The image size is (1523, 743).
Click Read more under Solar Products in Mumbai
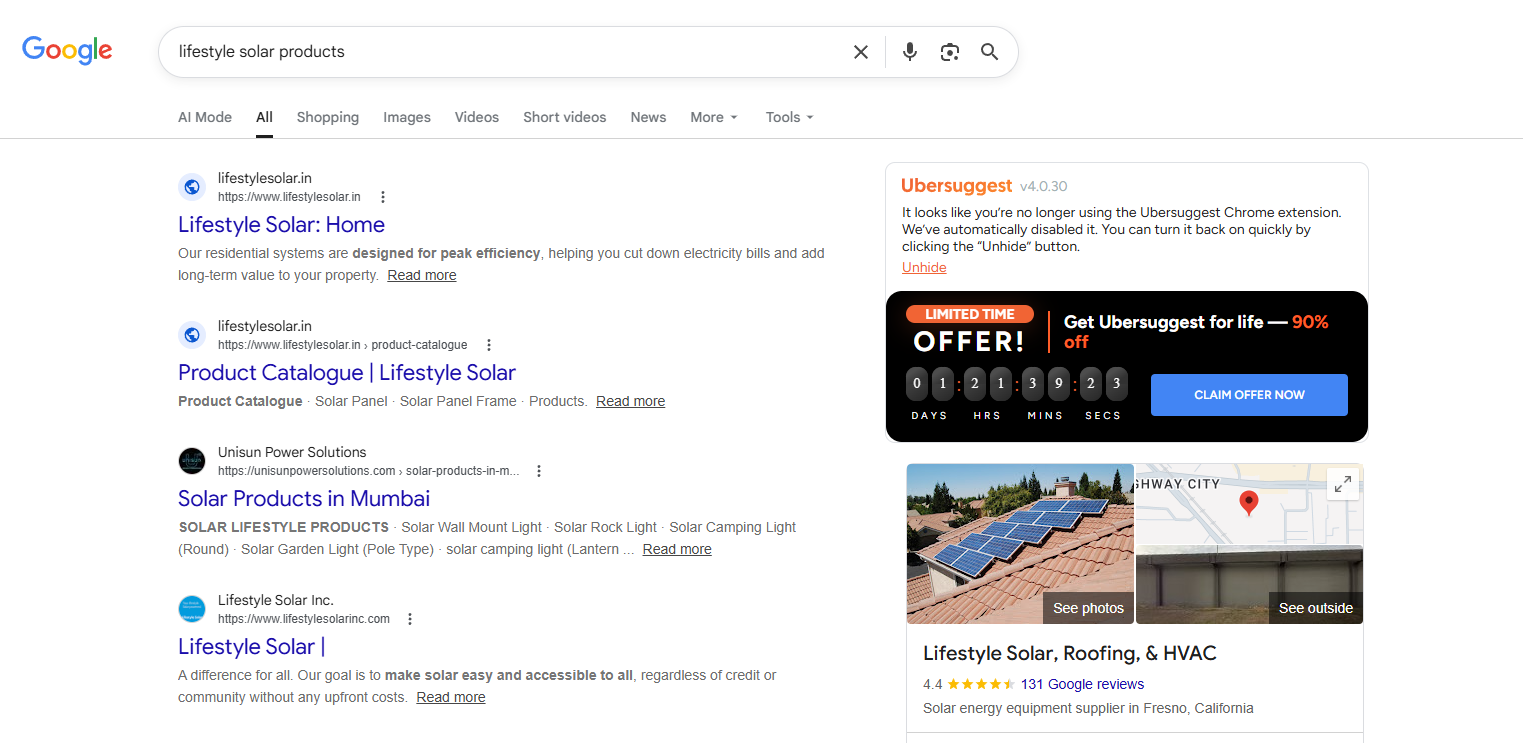677,549
